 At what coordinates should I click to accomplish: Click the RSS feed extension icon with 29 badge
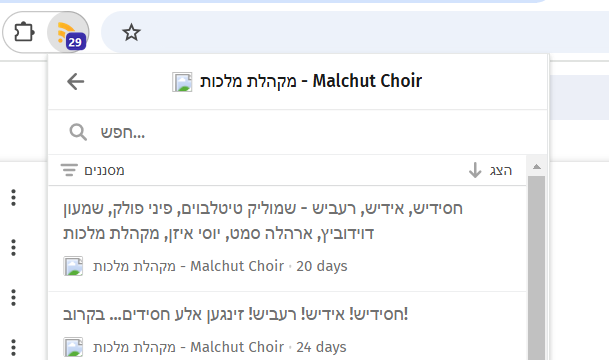[68, 32]
